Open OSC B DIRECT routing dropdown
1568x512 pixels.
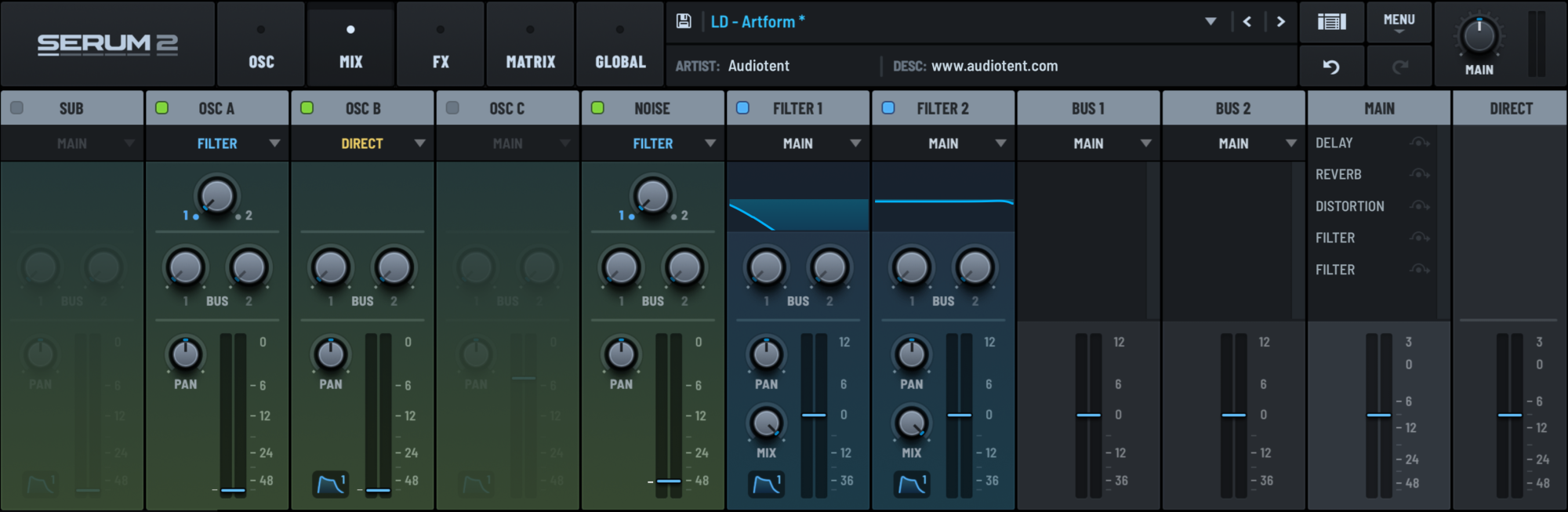coord(362,143)
